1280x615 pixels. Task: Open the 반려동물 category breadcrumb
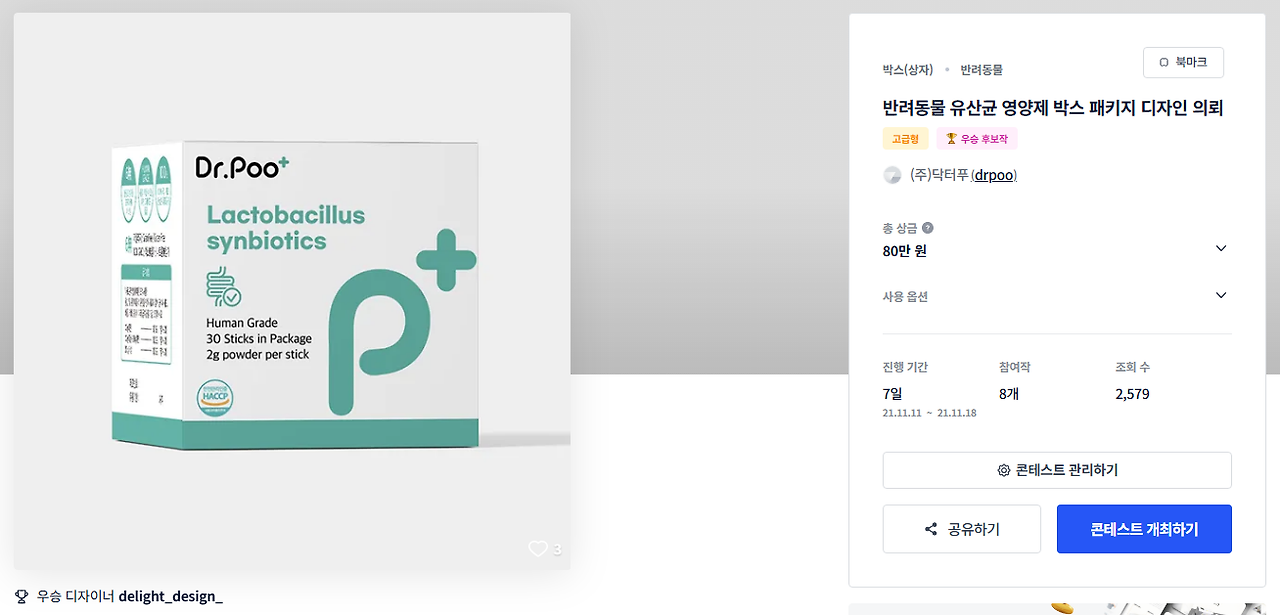[x=981, y=70]
